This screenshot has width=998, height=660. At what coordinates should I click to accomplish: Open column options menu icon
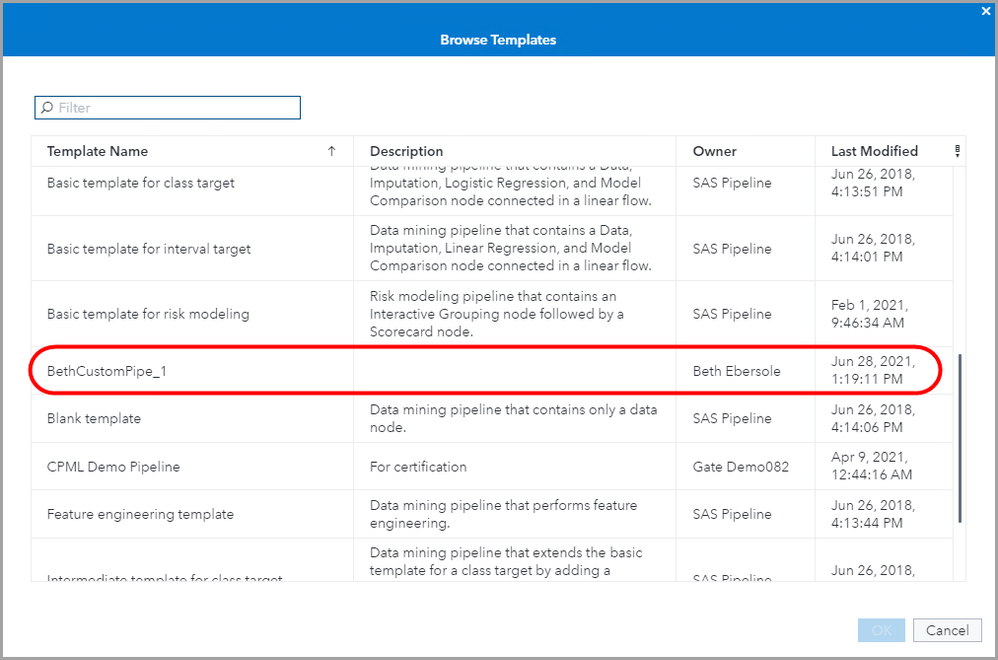[x=957, y=152]
